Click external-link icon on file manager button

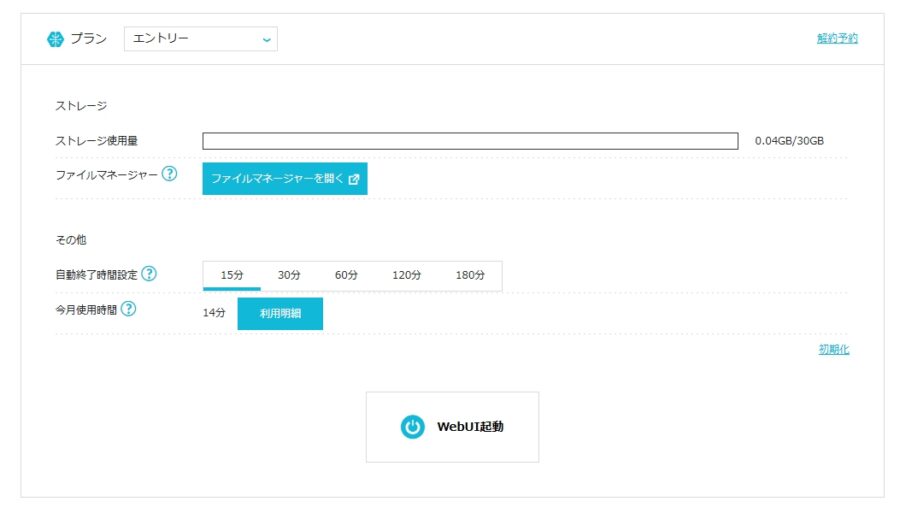pyautogui.click(x=354, y=179)
